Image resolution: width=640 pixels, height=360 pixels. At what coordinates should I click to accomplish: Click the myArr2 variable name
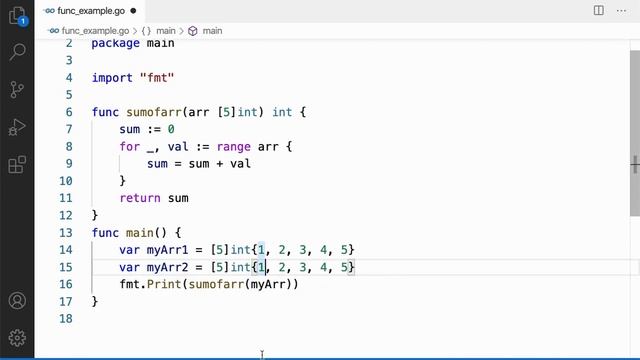(167, 267)
